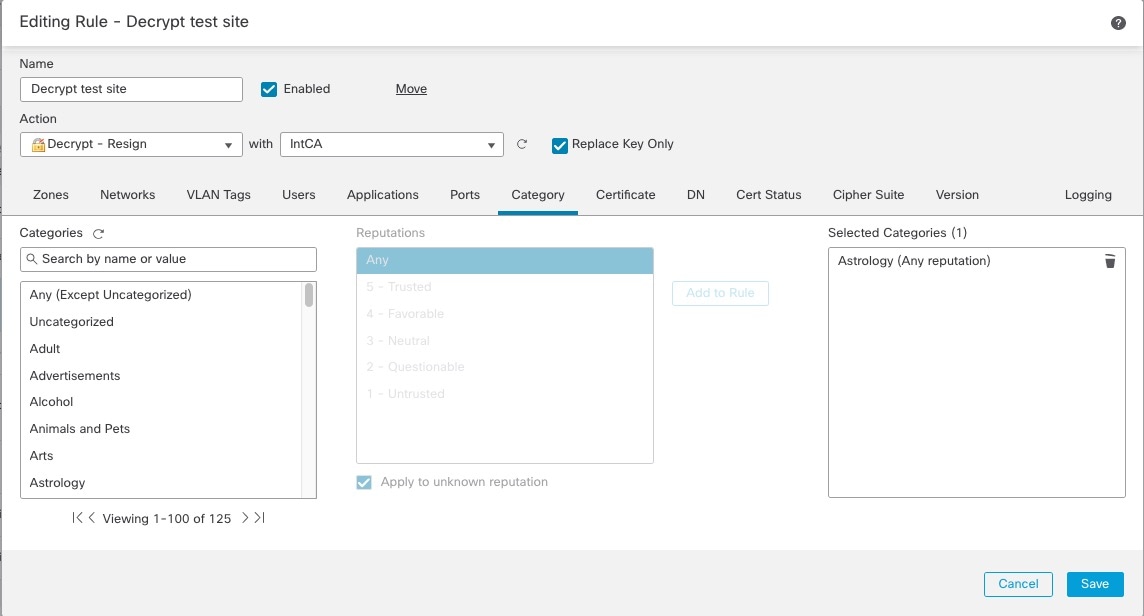This screenshot has height=616, width=1144.
Task: Delete Astrology from selected categories
Action: tap(1110, 261)
